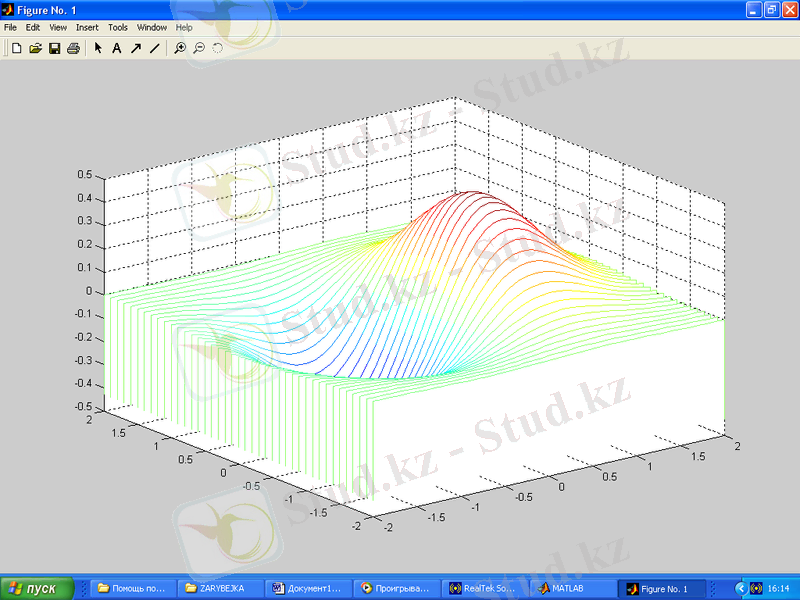Click the 0.5 label on the vertical axis
Viewport: 800px width, 600px height.
(x=85, y=174)
